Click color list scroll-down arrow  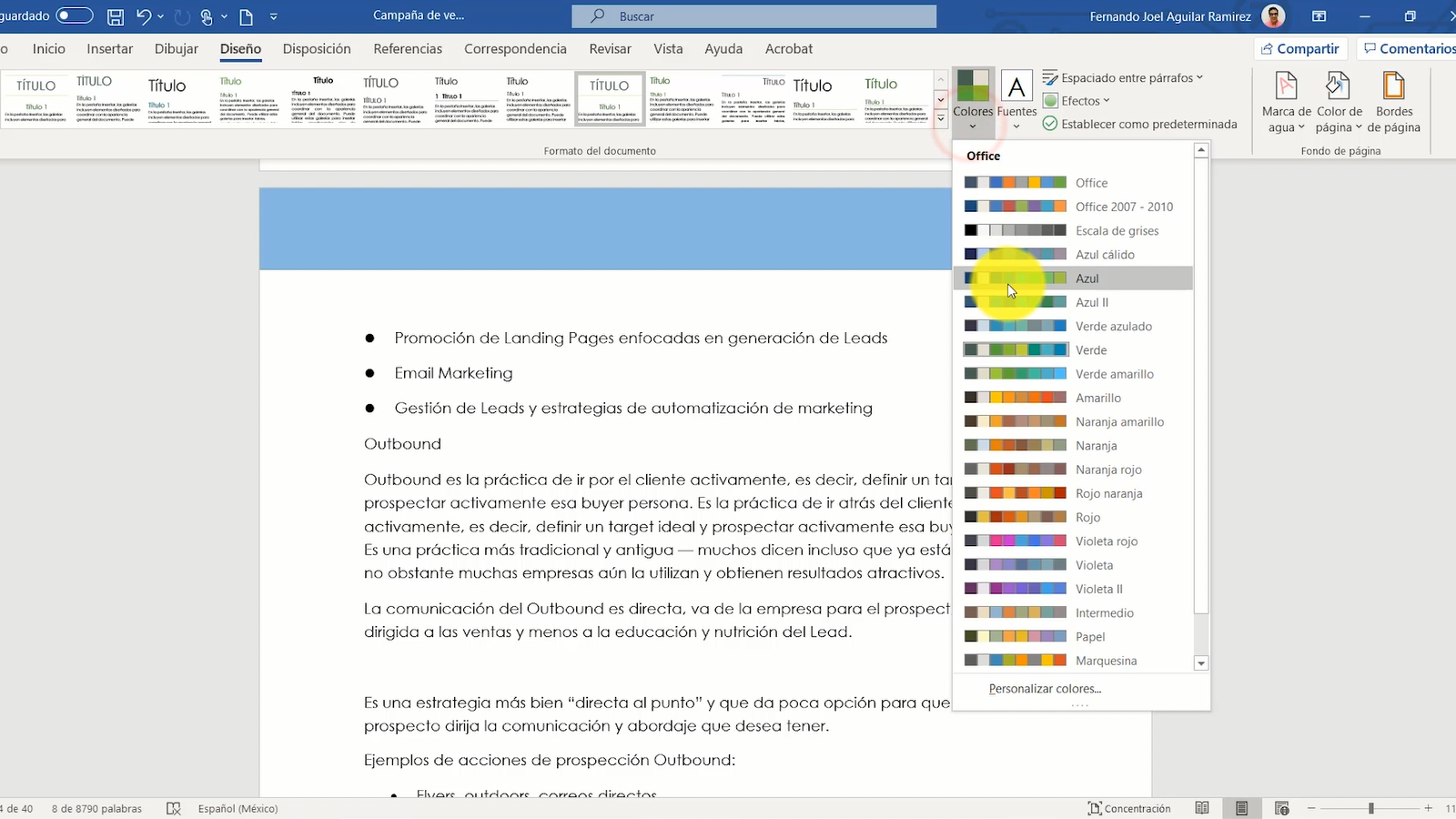point(1201,663)
